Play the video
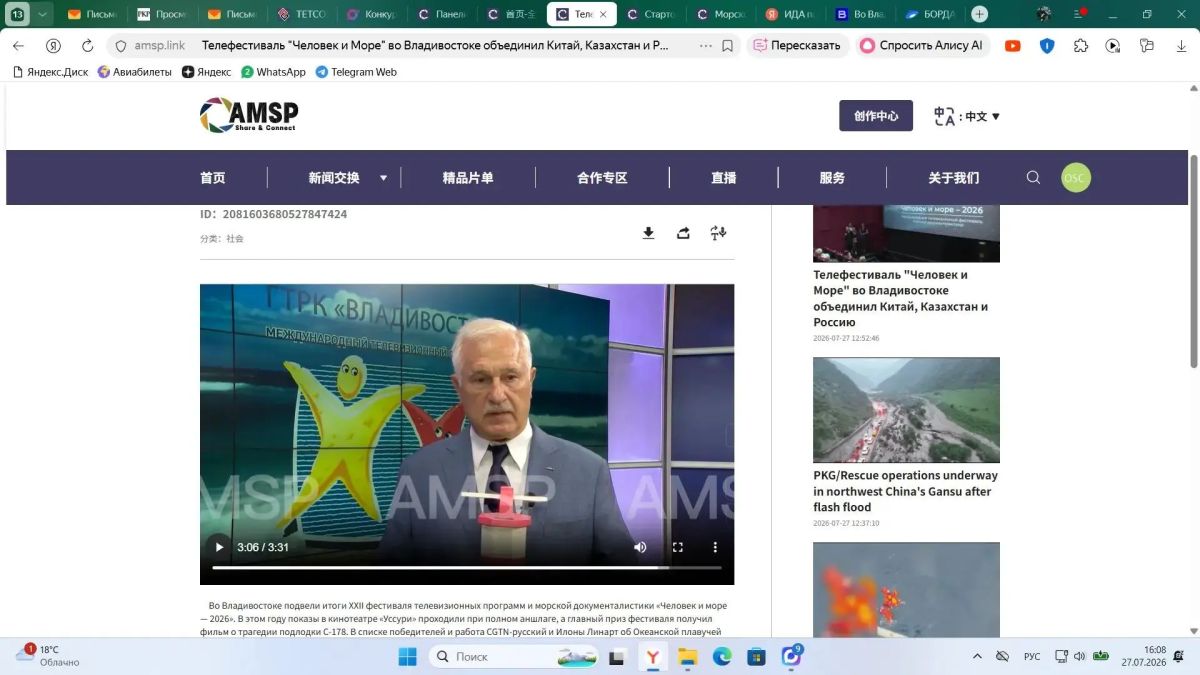1200x675 pixels. coord(219,547)
